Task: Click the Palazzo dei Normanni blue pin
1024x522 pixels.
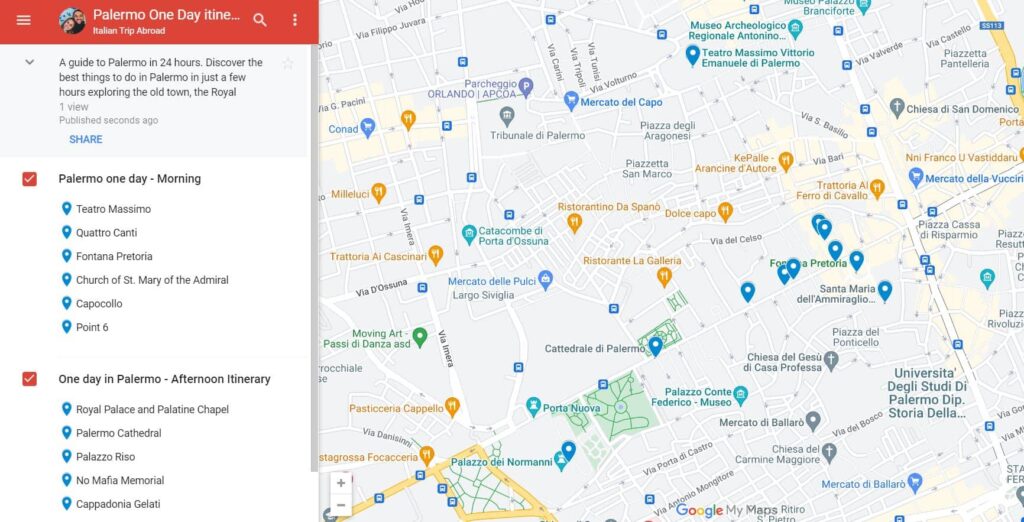Action: tap(569, 451)
